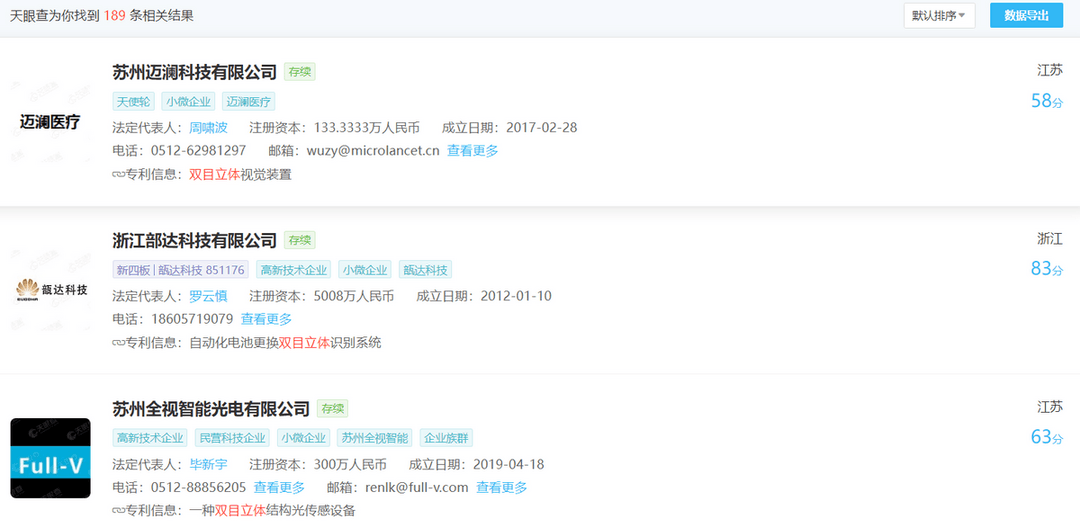Click the 瓯达科技 company logo
Screen dimensions: 1080x528
[50, 290]
